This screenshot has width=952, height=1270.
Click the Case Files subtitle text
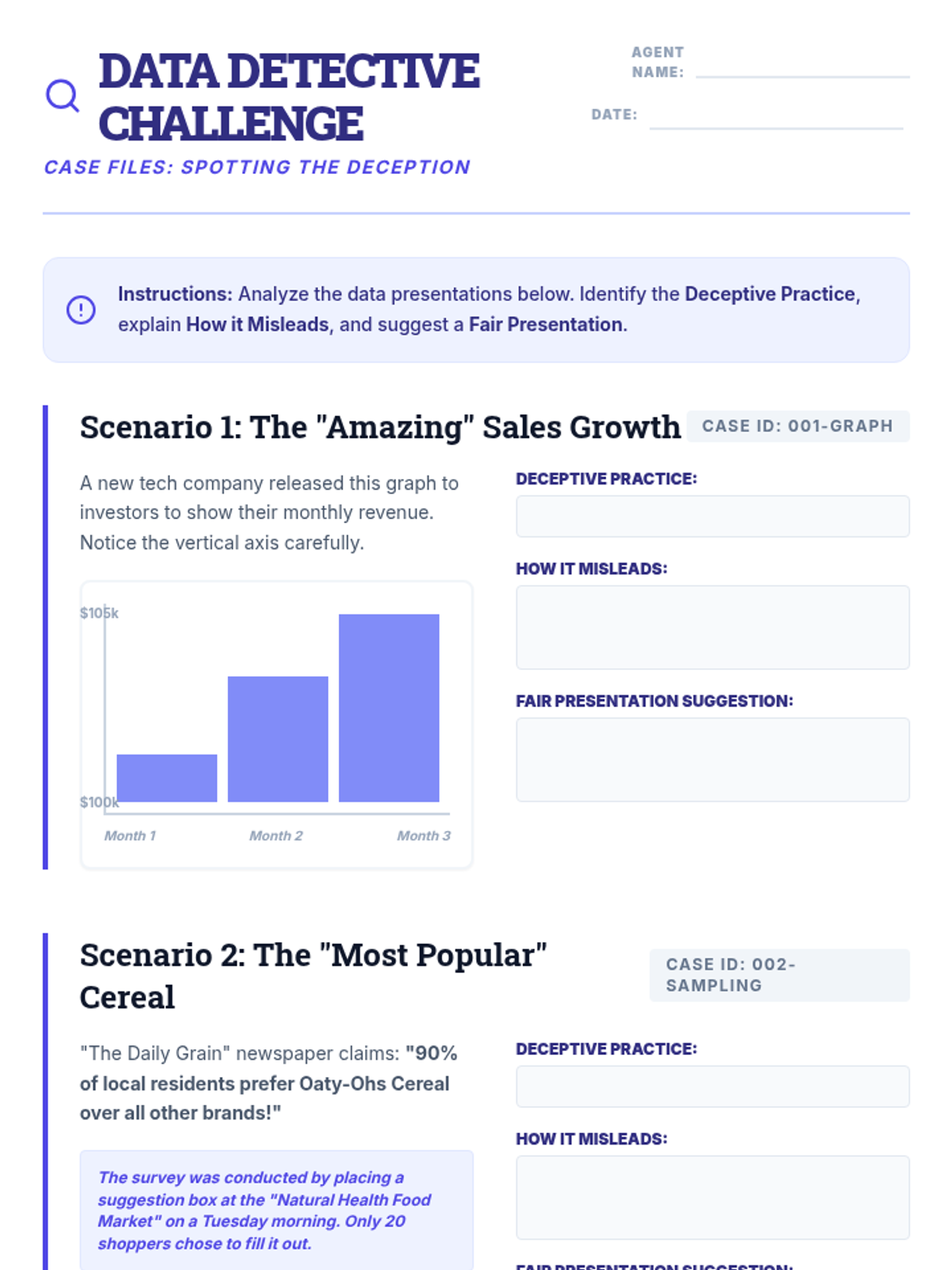(x=257, y=167)
